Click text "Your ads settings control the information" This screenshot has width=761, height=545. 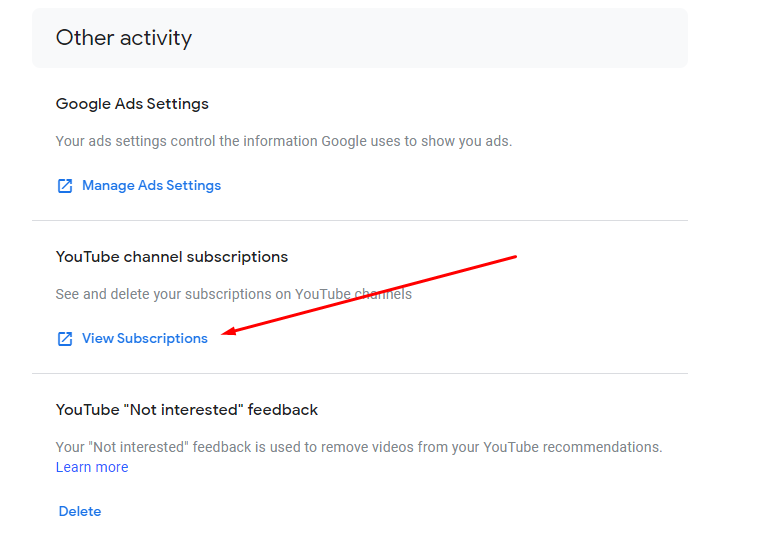187,141
